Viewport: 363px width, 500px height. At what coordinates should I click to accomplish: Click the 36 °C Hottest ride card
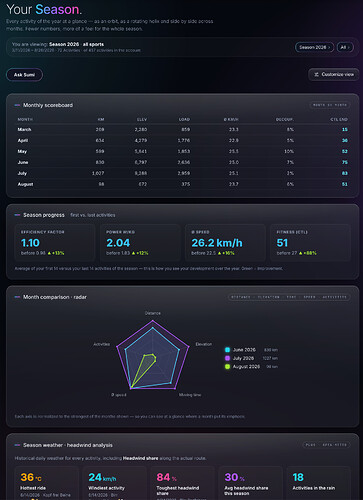[x=47, y=483]
